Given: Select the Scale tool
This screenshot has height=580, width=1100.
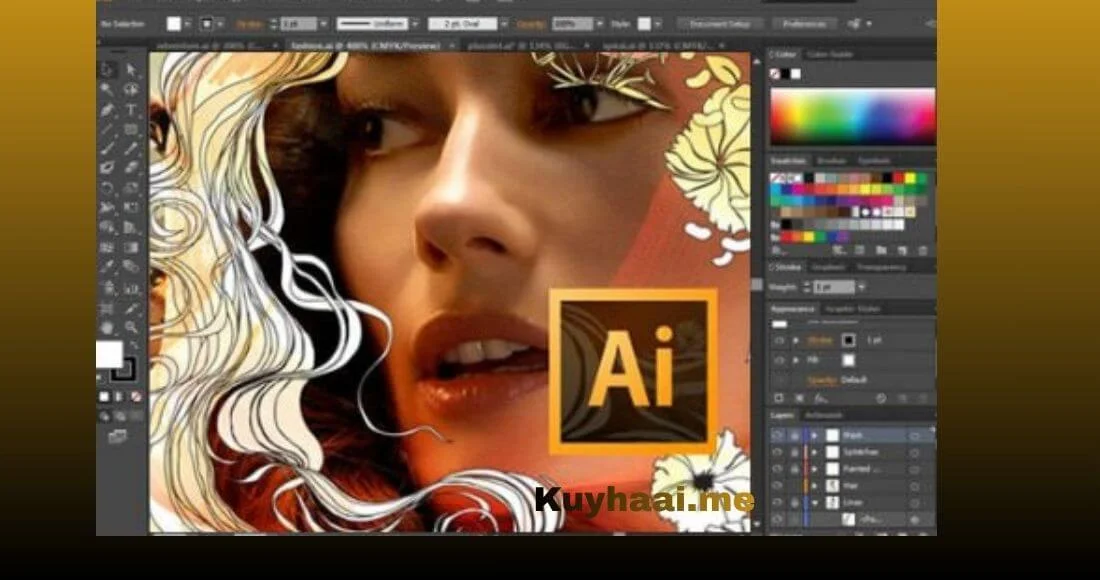Looking at the screenshot, I should point(131,187).
